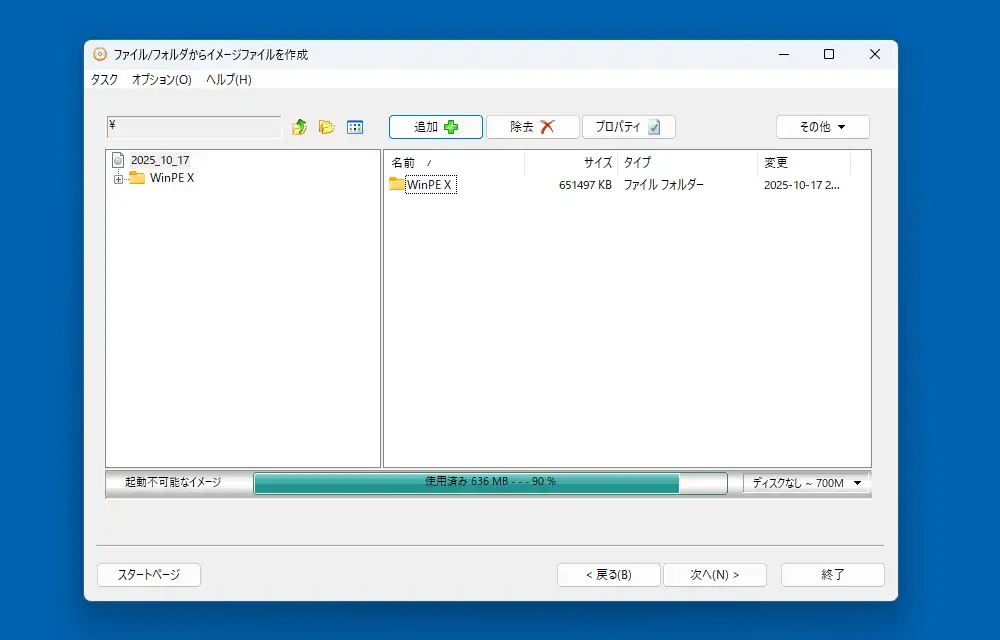Click the used space progress bar

tap(490, 483)
